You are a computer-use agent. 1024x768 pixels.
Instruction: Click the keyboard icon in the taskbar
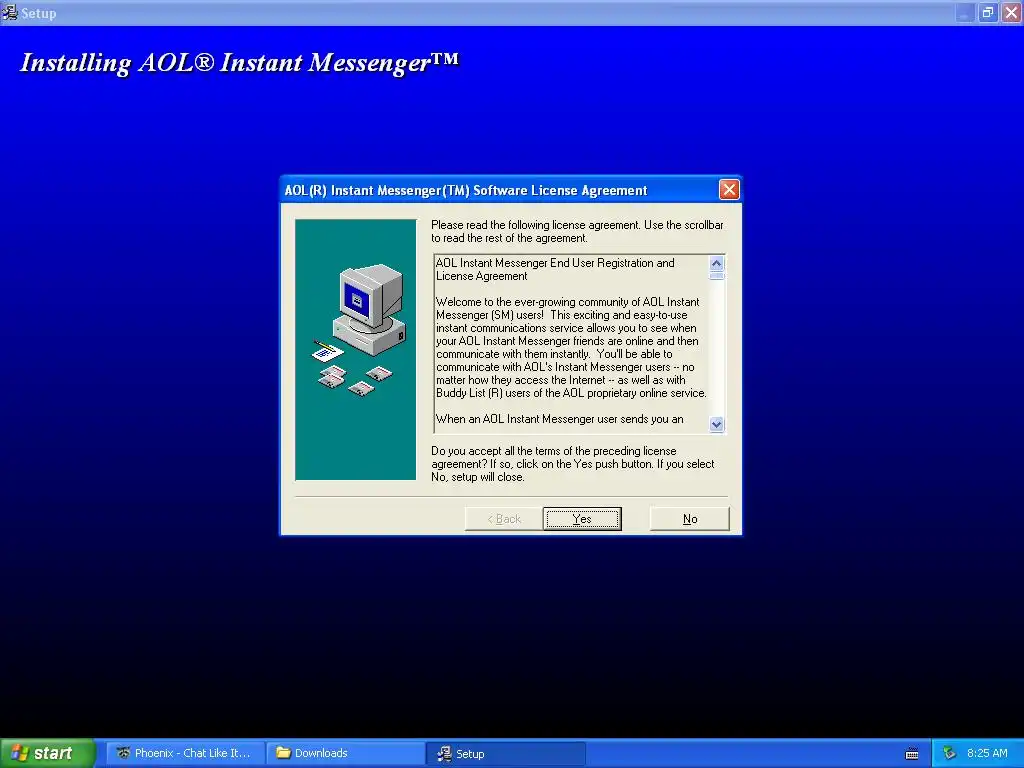(x=912, y=754)
